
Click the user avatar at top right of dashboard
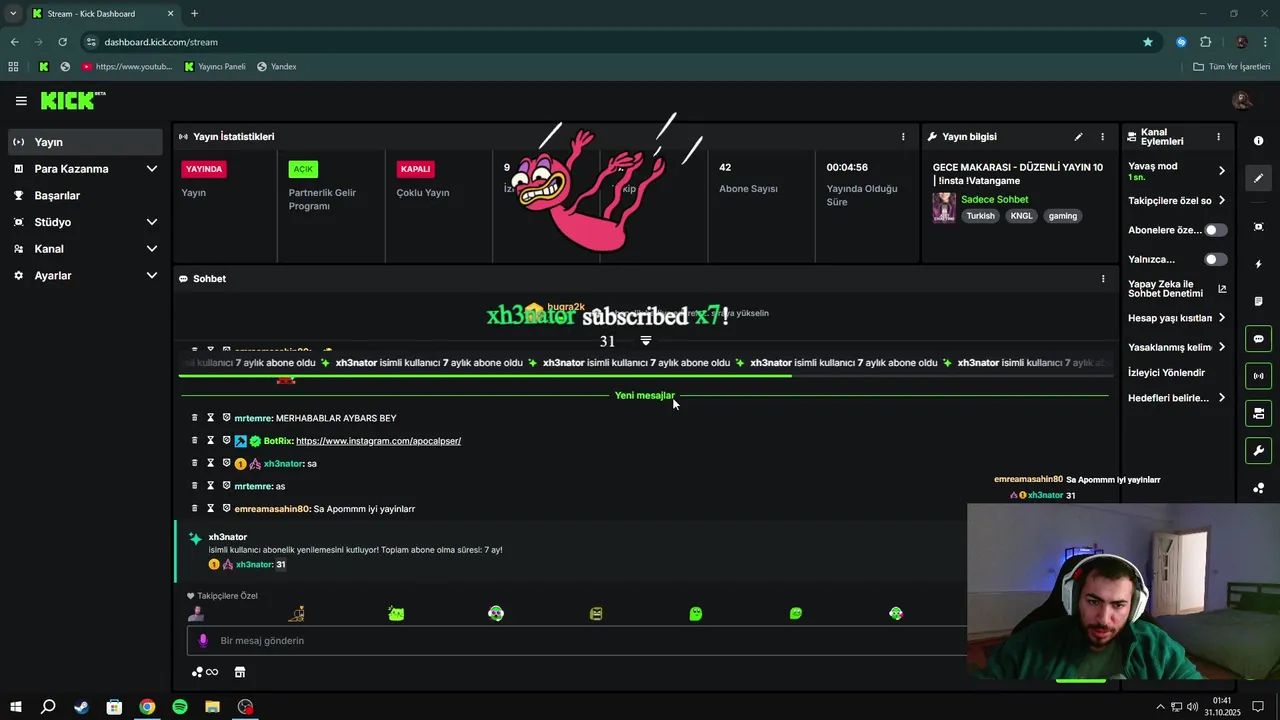point(1242,101)
